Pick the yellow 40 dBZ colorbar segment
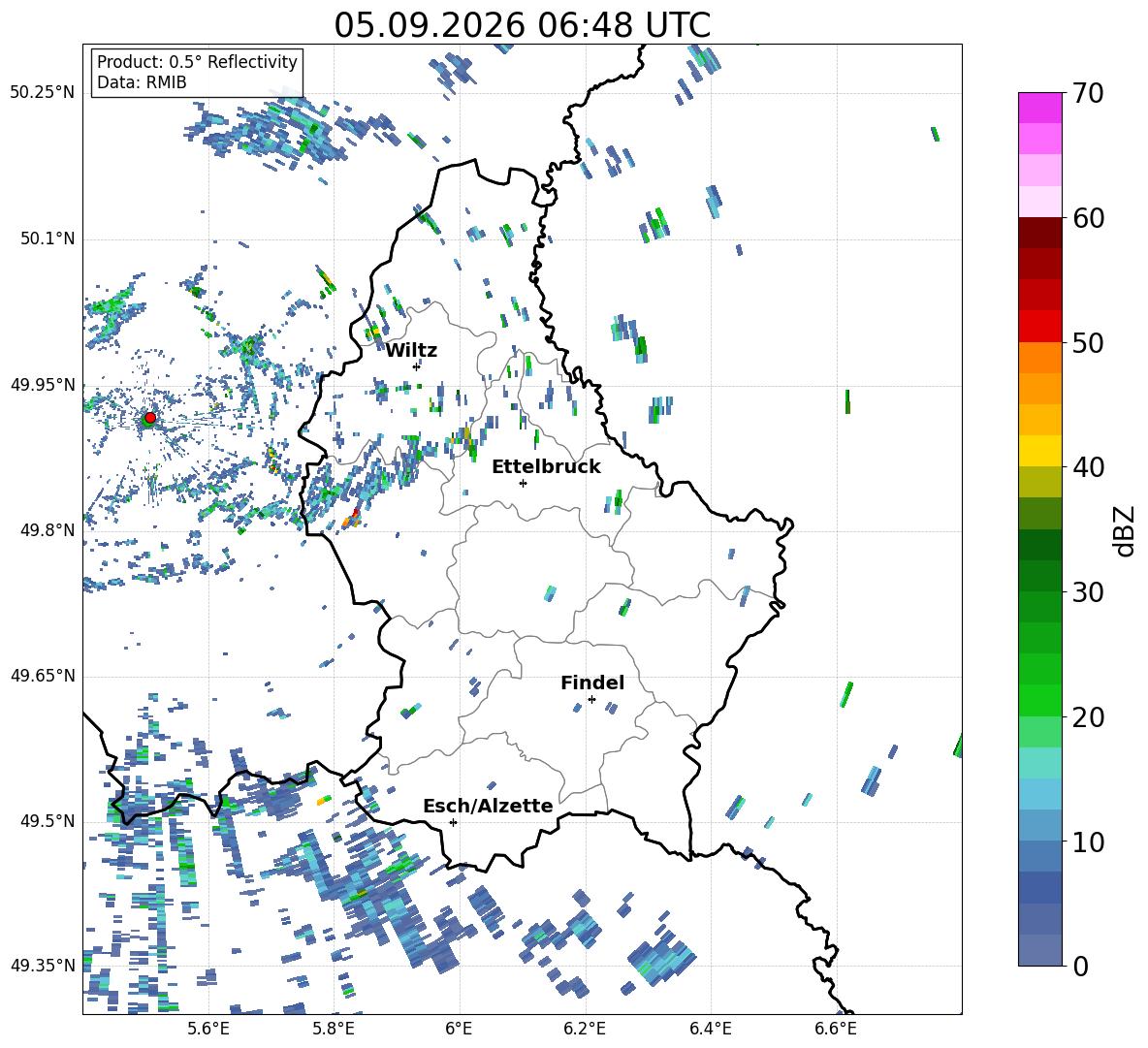 click(1039, 451)
